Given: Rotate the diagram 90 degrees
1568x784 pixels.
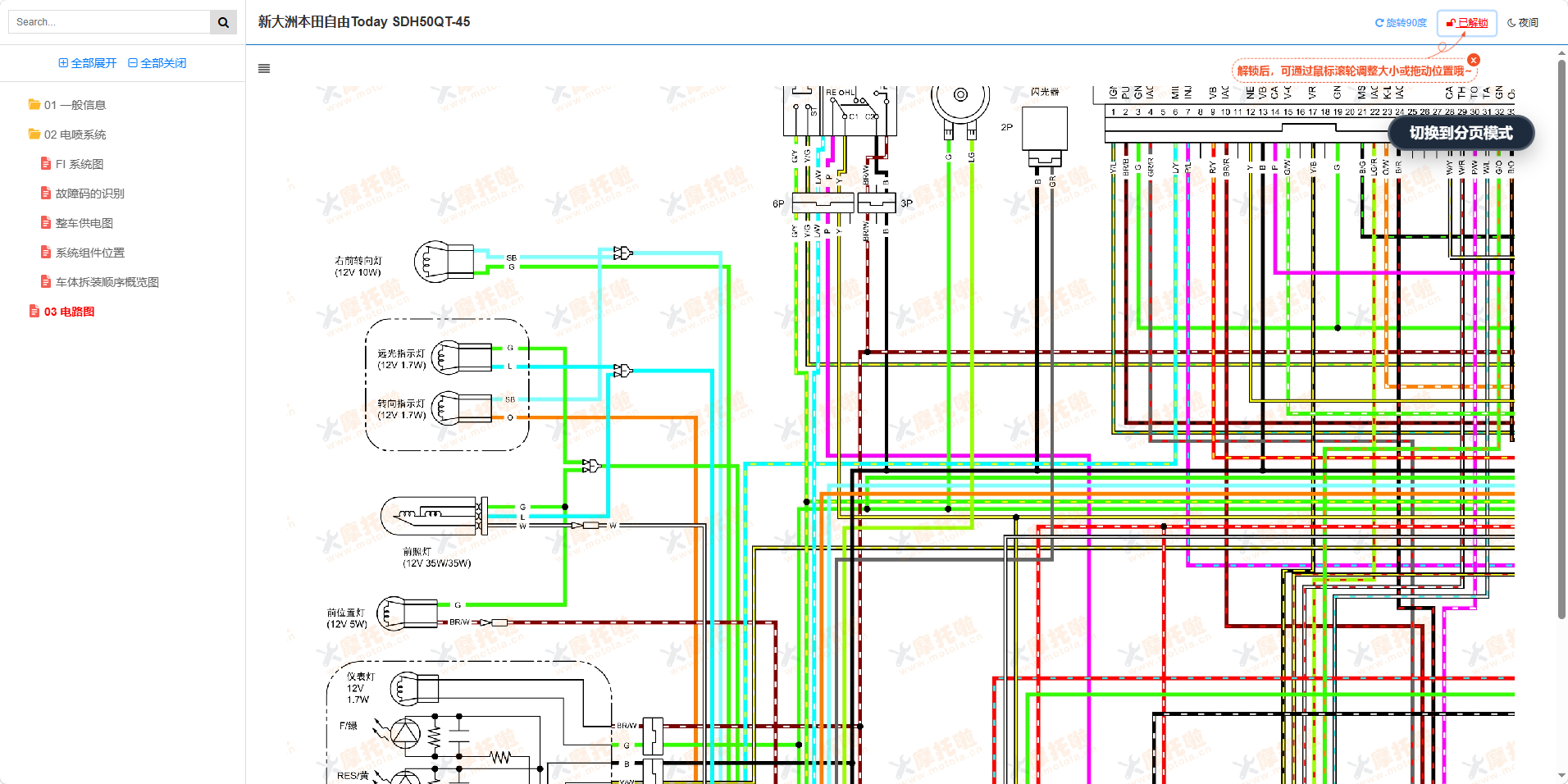Looking at the screenshot, I should 1401,23.
